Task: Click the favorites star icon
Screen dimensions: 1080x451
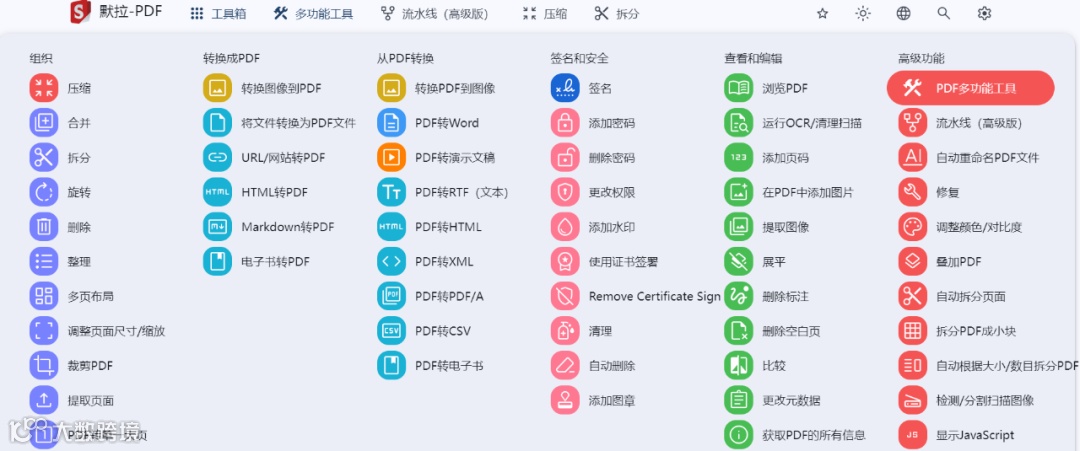Action: coord(822,13)
